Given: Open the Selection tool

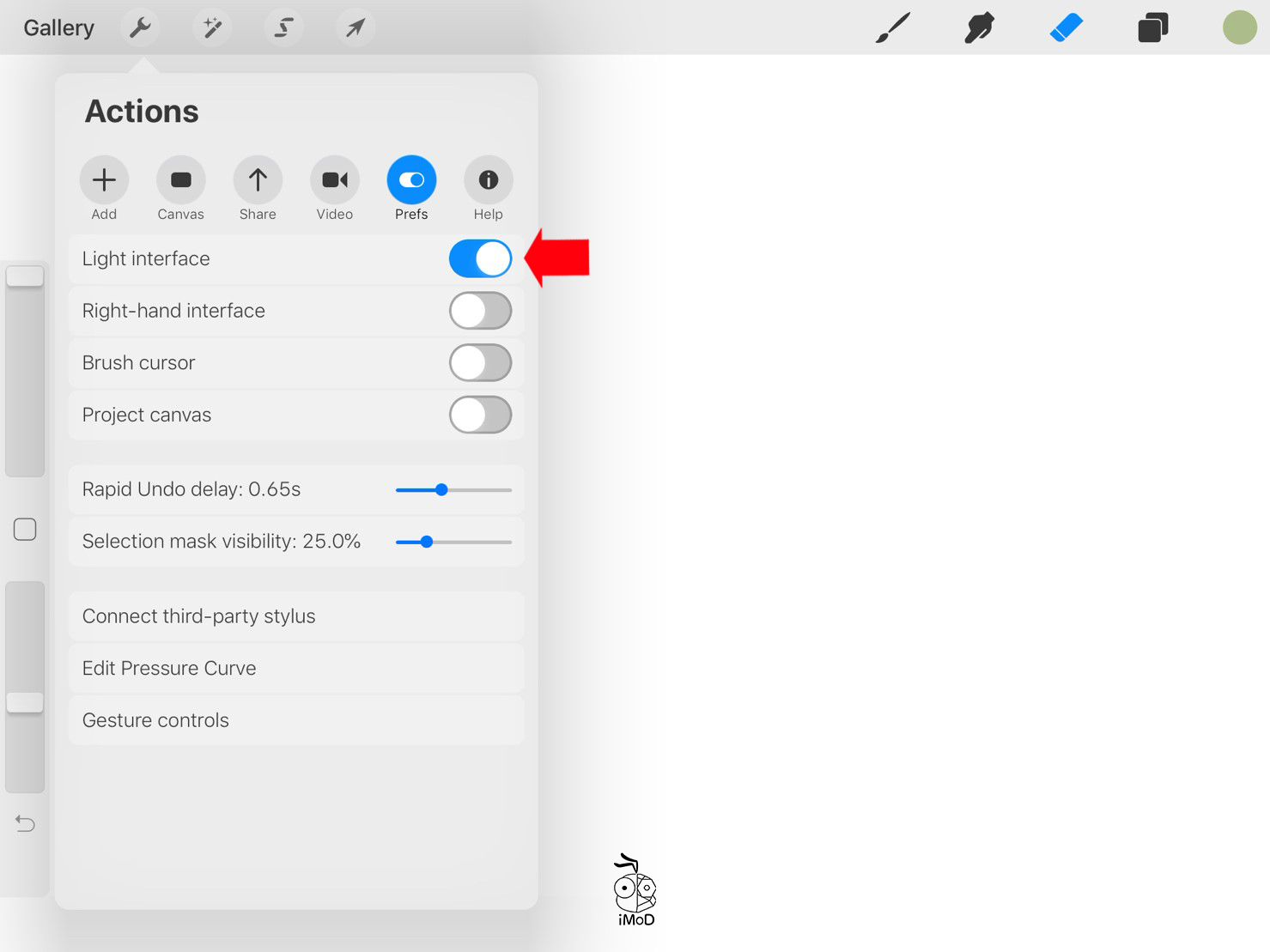Looking at the screenshot, I should pyautogui.click(x=283, y=27).
